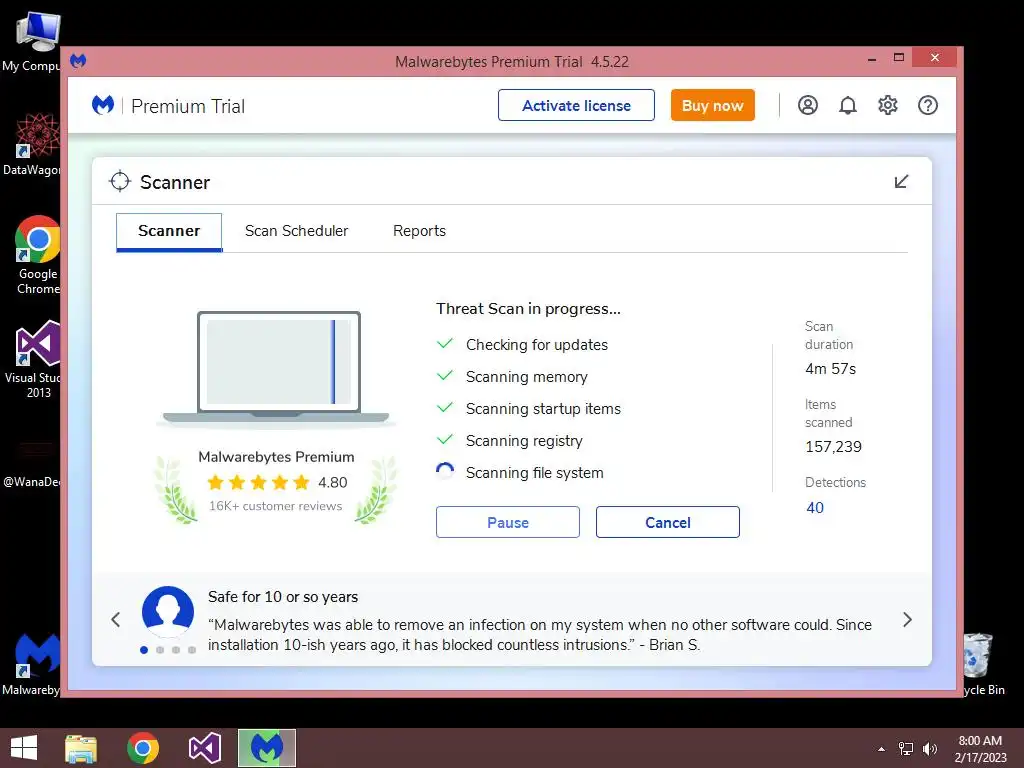Screen dimensions: 1024x768
Task: Click 'Safe for 10 or so years' heading
Action: tap(283, 597)
